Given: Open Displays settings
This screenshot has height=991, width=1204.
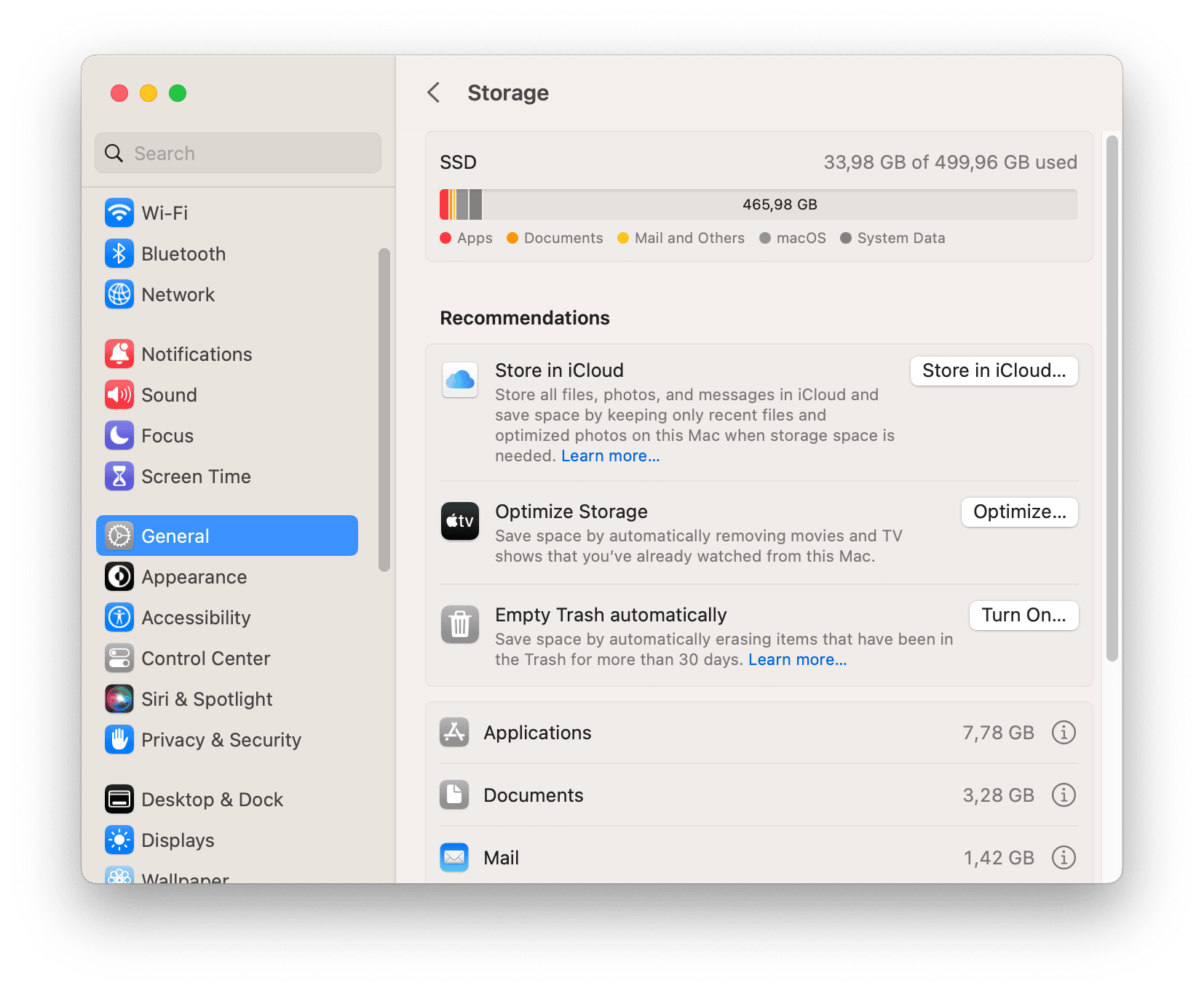Looking at the screenshot, I should point(176,840).
